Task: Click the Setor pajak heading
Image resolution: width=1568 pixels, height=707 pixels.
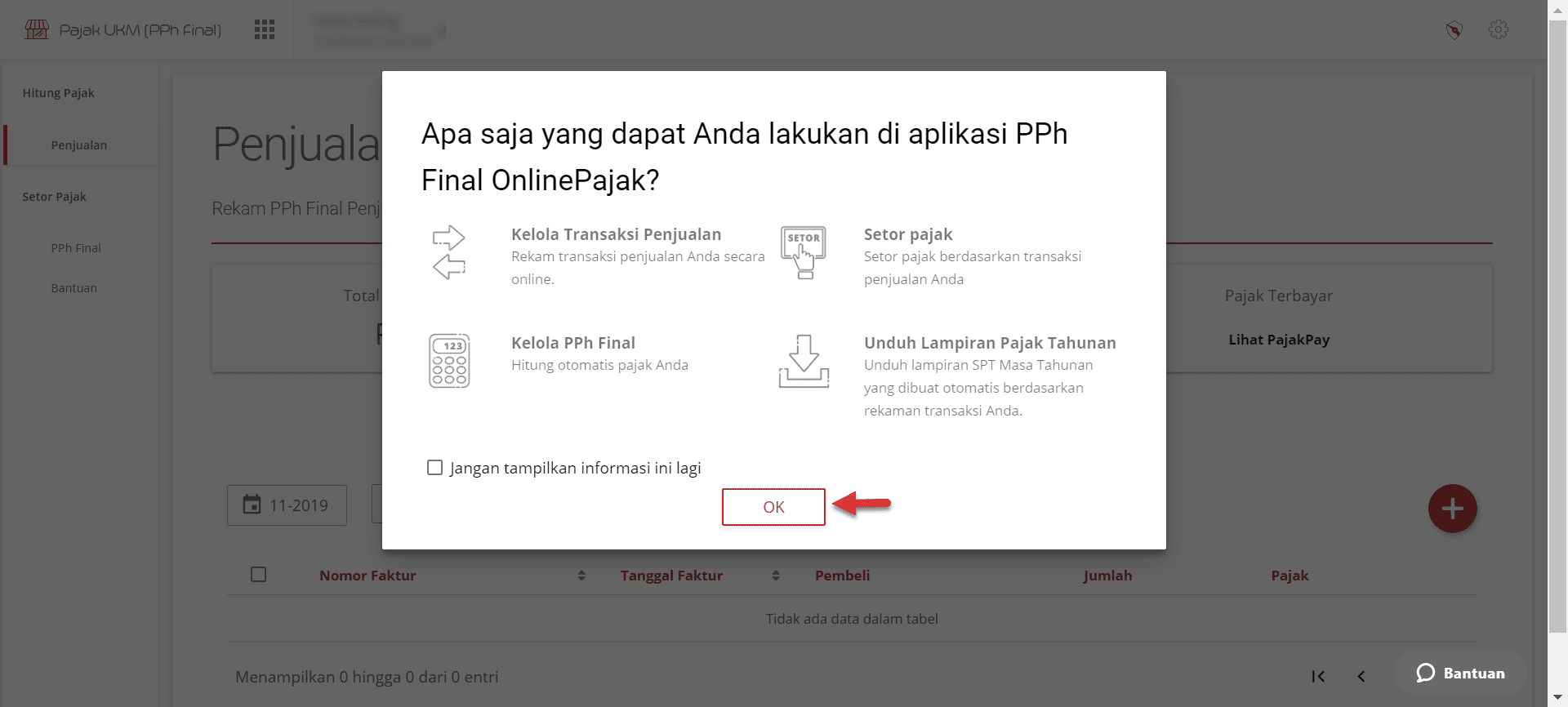Action: 908,234
